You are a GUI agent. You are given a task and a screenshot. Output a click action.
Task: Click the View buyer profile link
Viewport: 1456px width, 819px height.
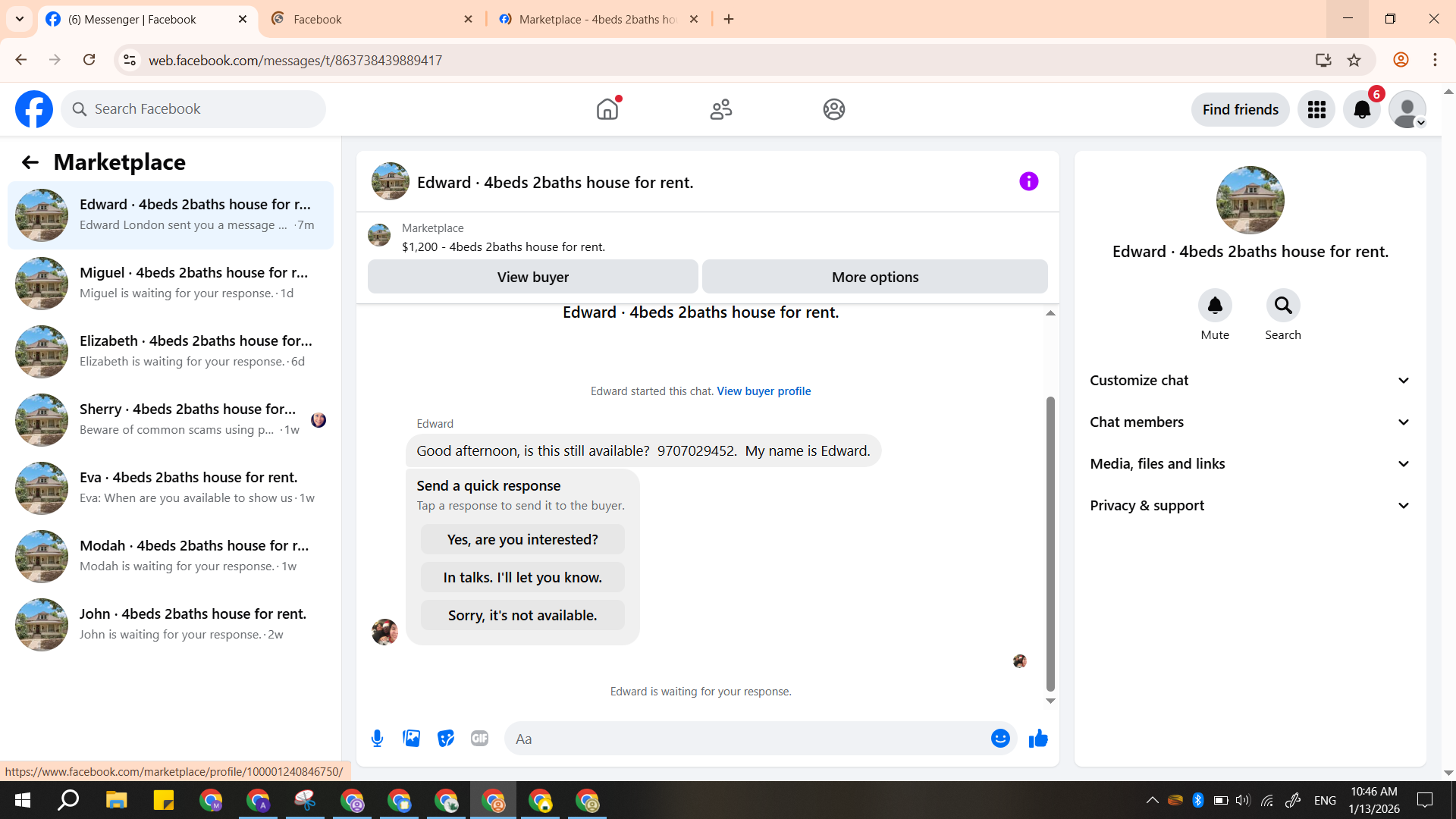(x=764, y=391)
